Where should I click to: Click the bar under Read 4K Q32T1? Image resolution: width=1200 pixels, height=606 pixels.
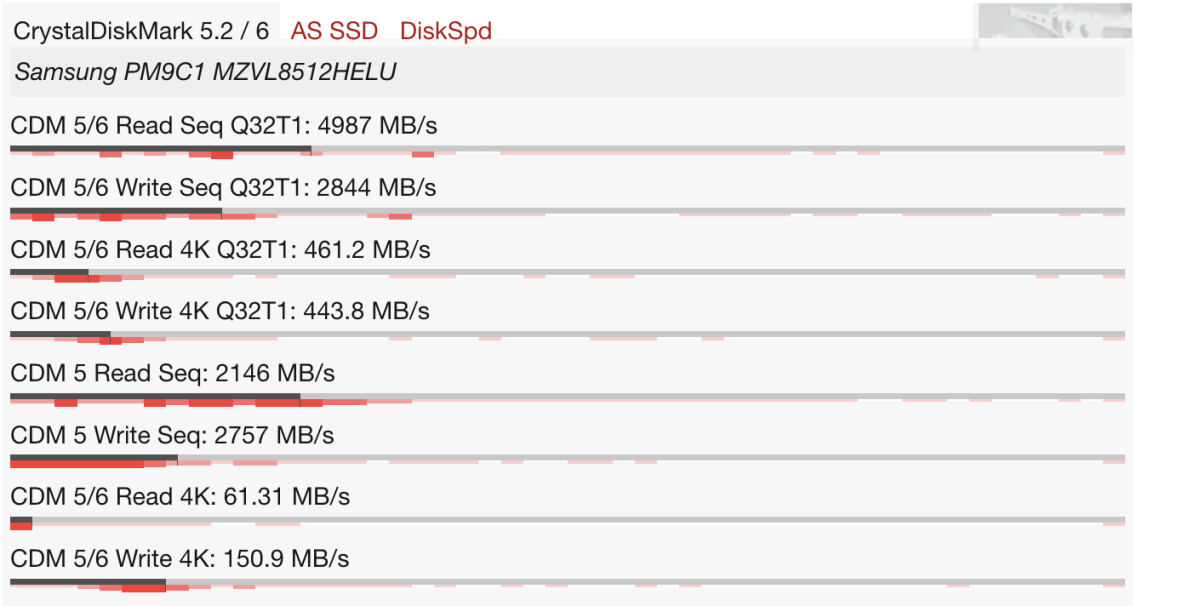pyautogui.click(x=567, y=273)
